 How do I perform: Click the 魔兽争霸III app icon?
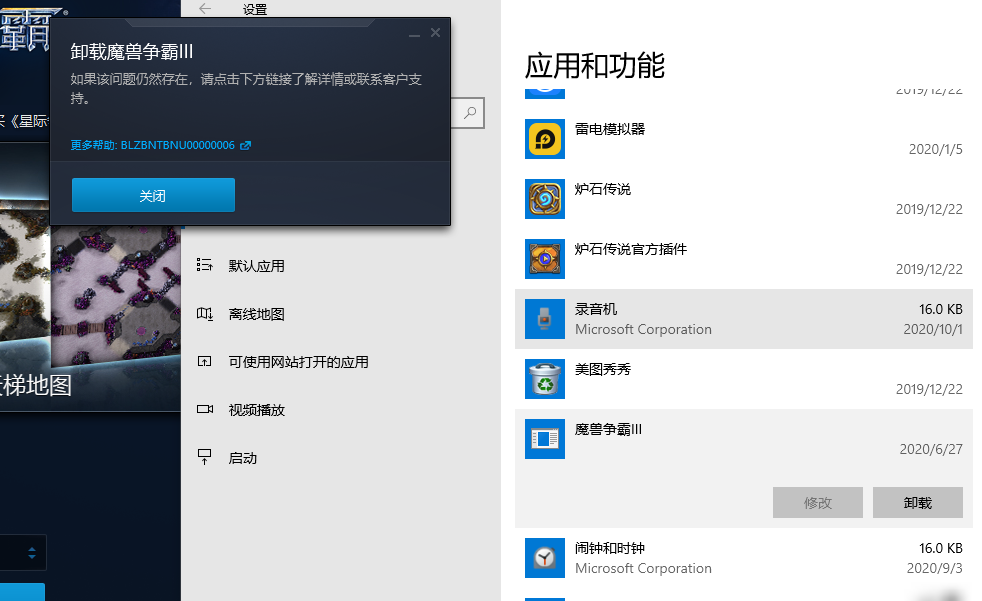[545, 439]
